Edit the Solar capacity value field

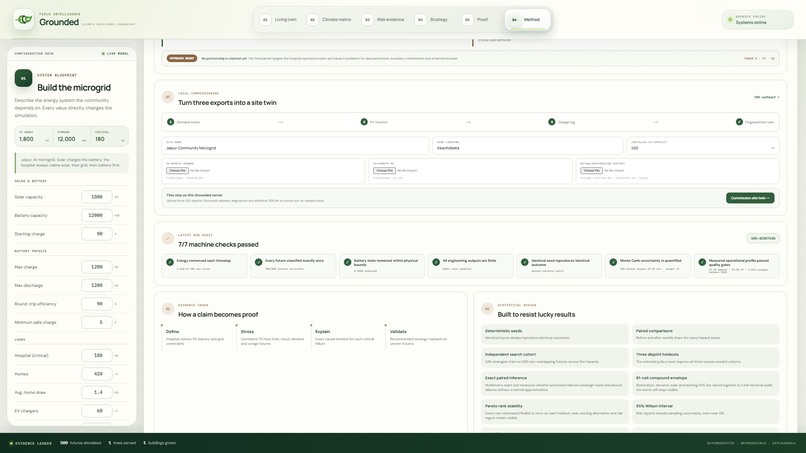[x=97, y=197]
